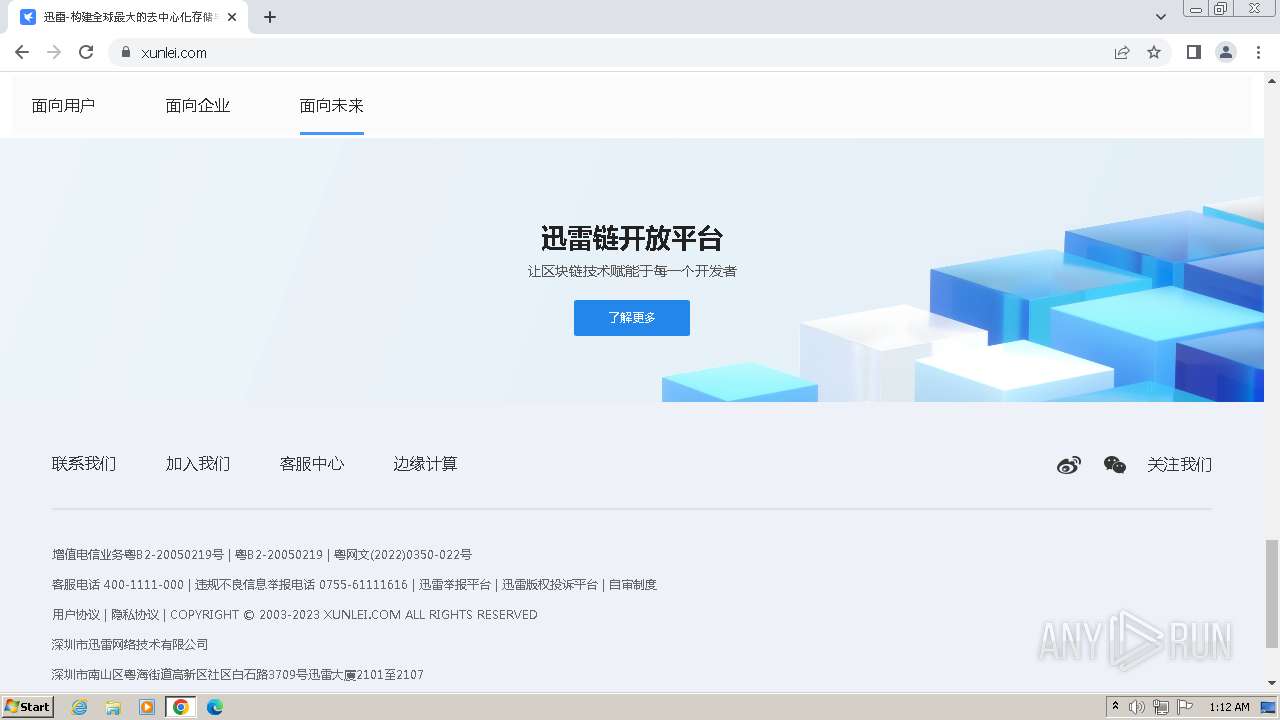Click the 深圳市迅雷网络技术有限公司 text
Image resolution: width=1280 pixels, height=720 pixels.
coord(130,644)
